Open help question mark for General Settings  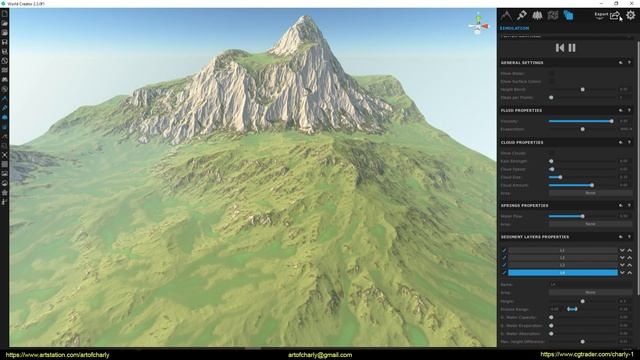pos(629,63)
